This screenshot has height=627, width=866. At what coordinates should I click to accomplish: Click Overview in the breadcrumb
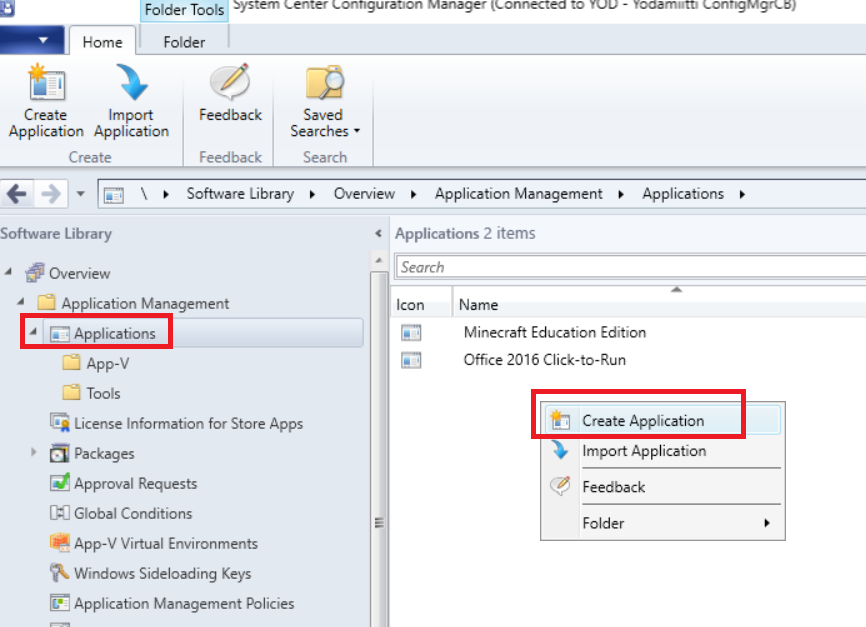point(364,194)
